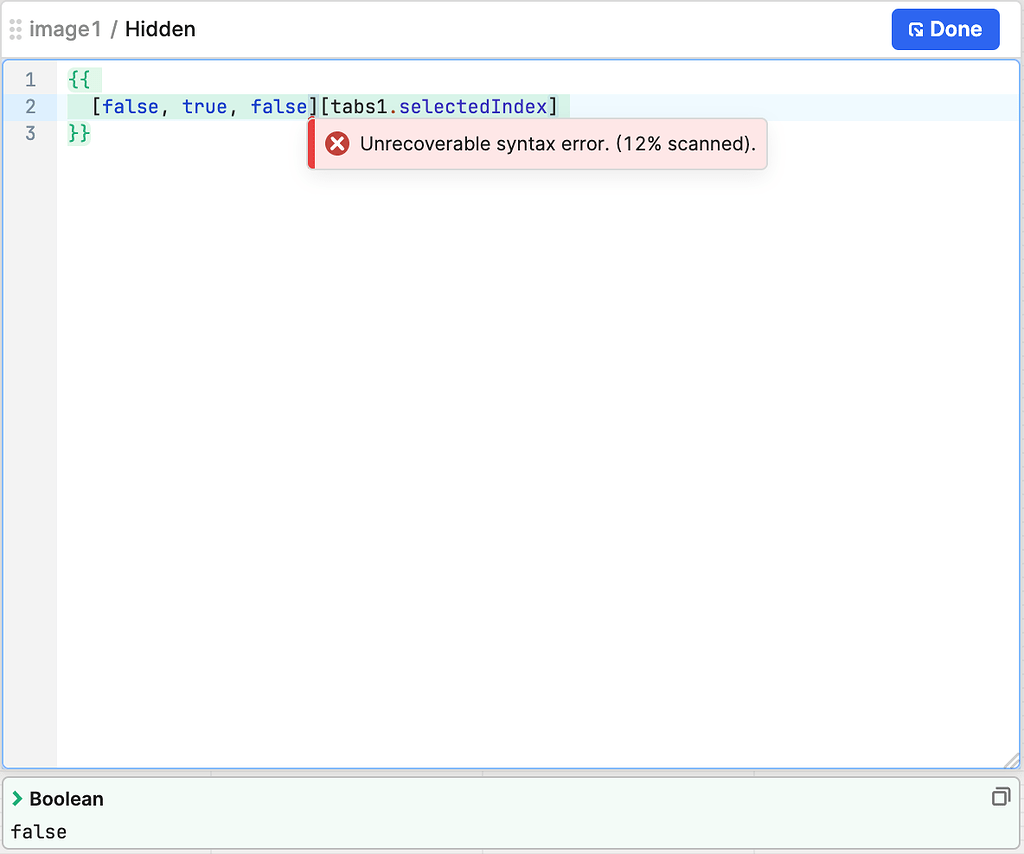
Task: Click line number 3 in the gutter
Action: tap(30, 133)
